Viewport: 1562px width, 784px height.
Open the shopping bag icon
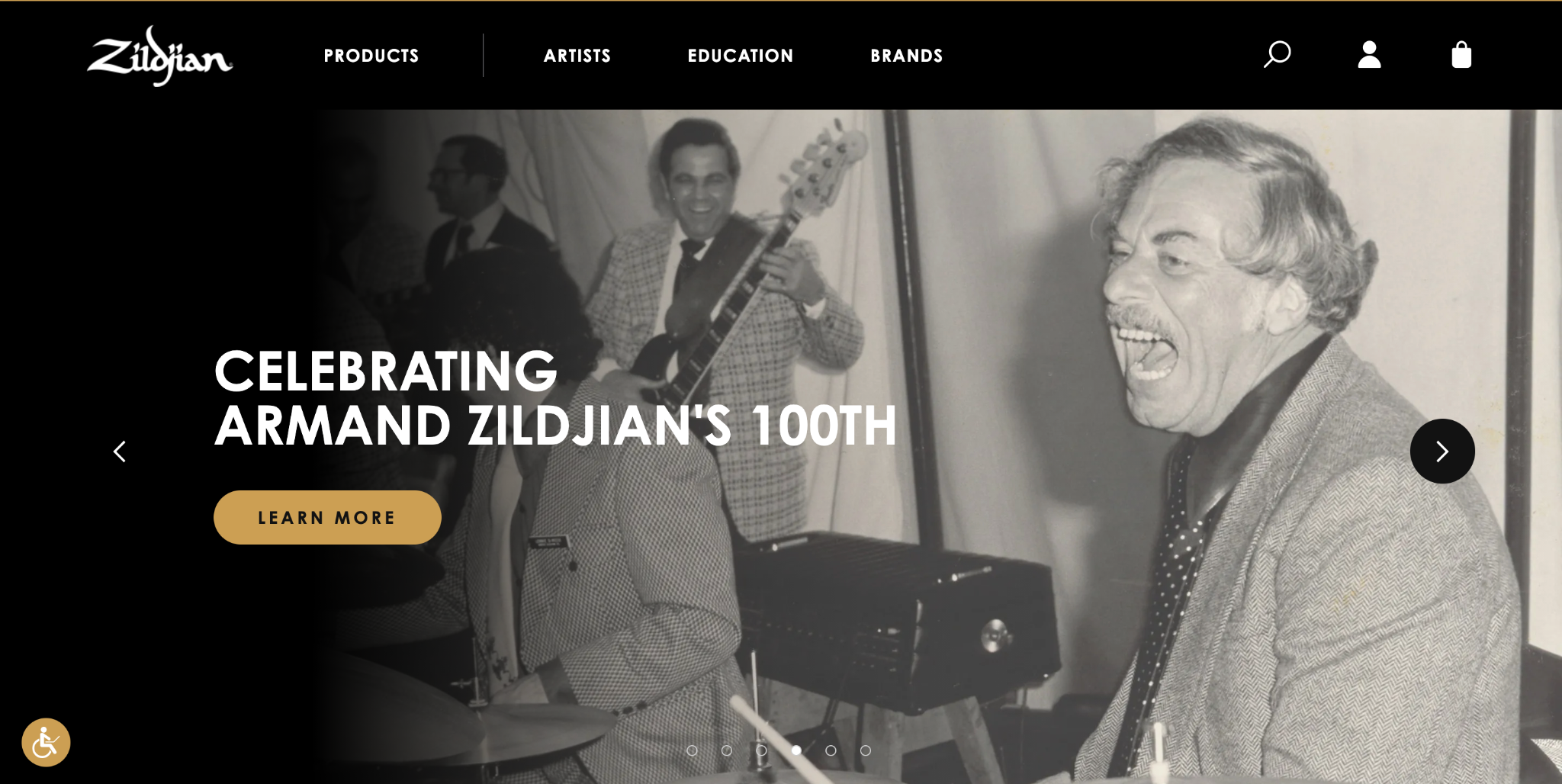1461,54
